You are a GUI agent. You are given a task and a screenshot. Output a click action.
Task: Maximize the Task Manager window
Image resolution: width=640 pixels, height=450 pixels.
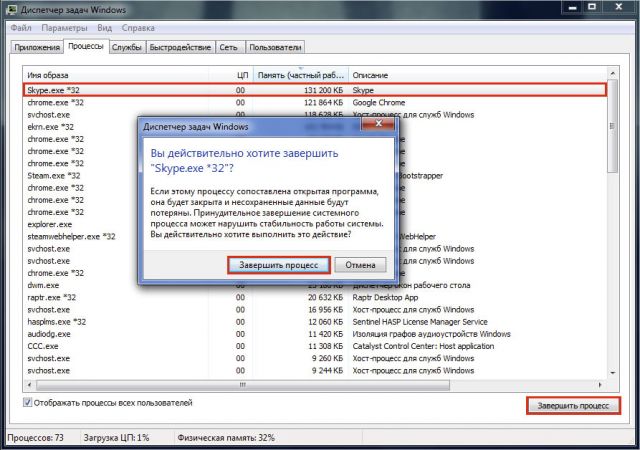pyautogui.click(x=592, y=7)
